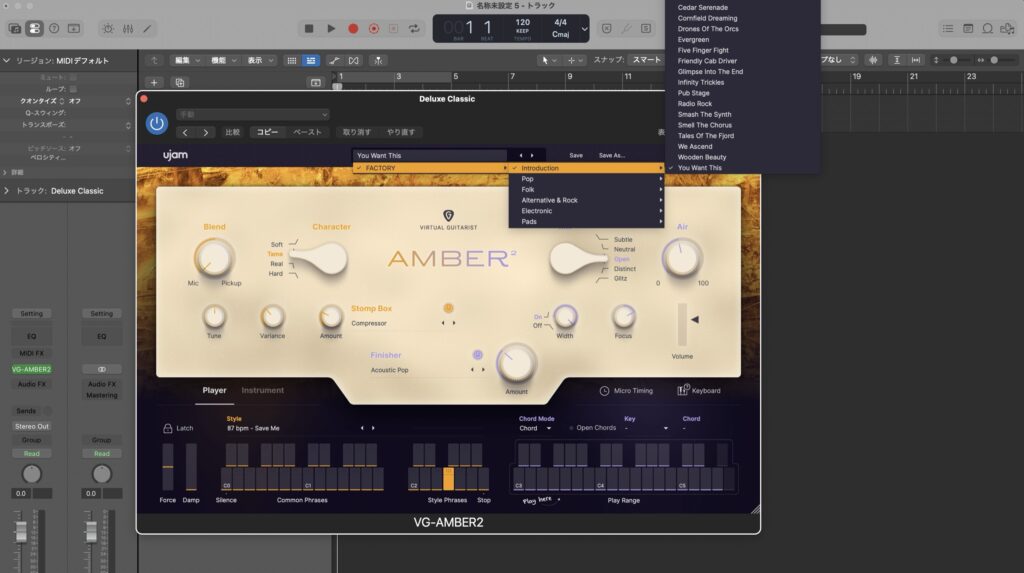
Task: Open the List Editors icon at top right
Action: 948,29
